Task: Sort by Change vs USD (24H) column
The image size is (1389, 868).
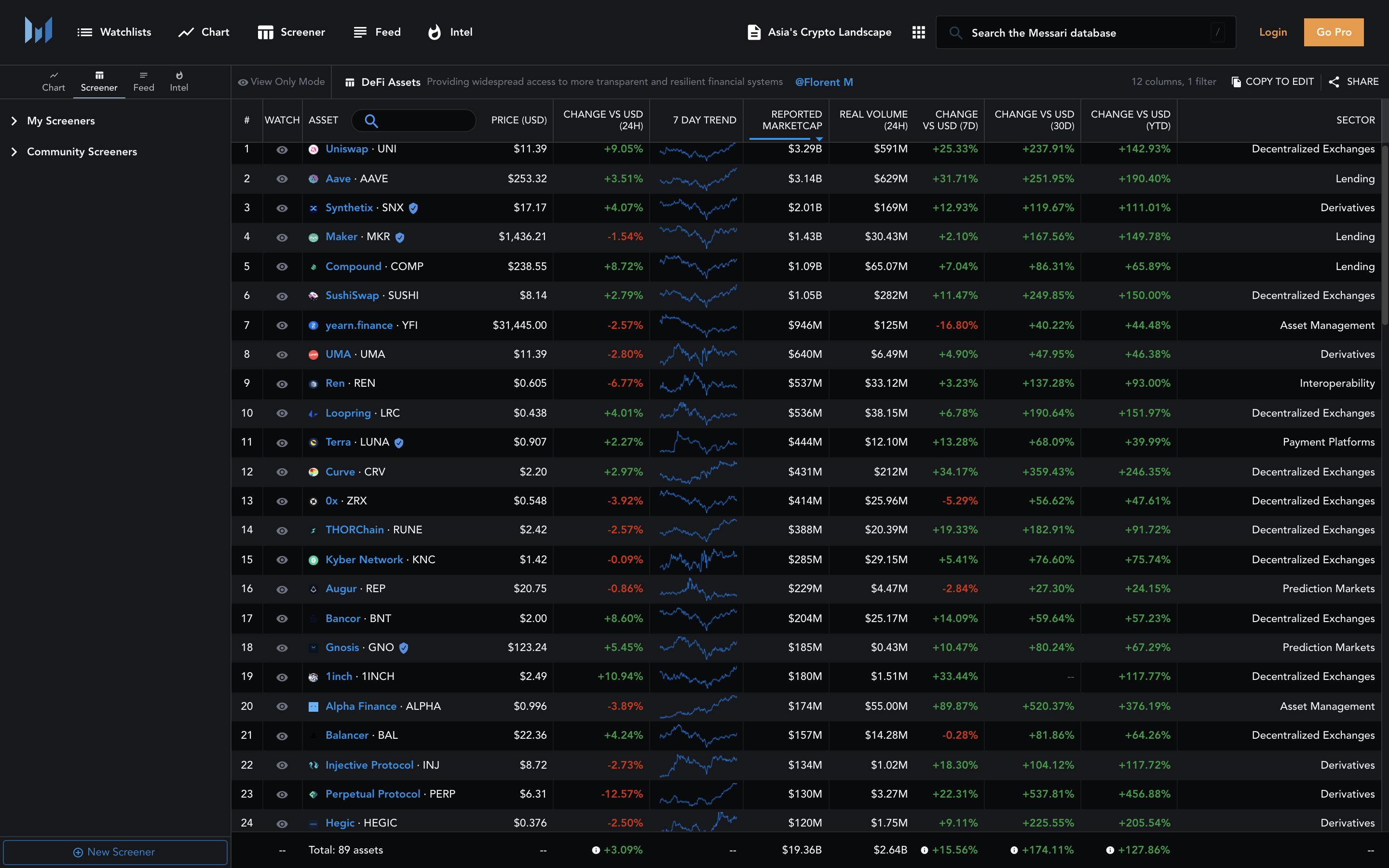Action: point(603,120)
